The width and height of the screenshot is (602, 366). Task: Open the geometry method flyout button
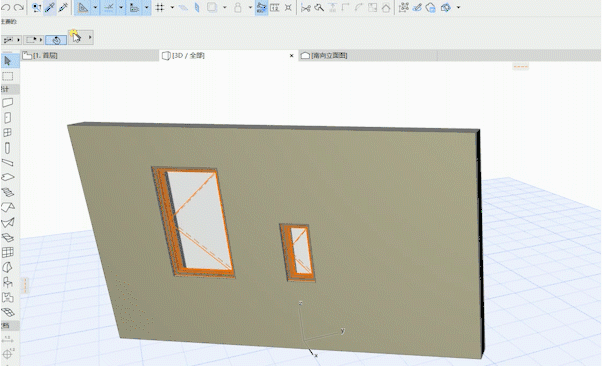(11, 40)
